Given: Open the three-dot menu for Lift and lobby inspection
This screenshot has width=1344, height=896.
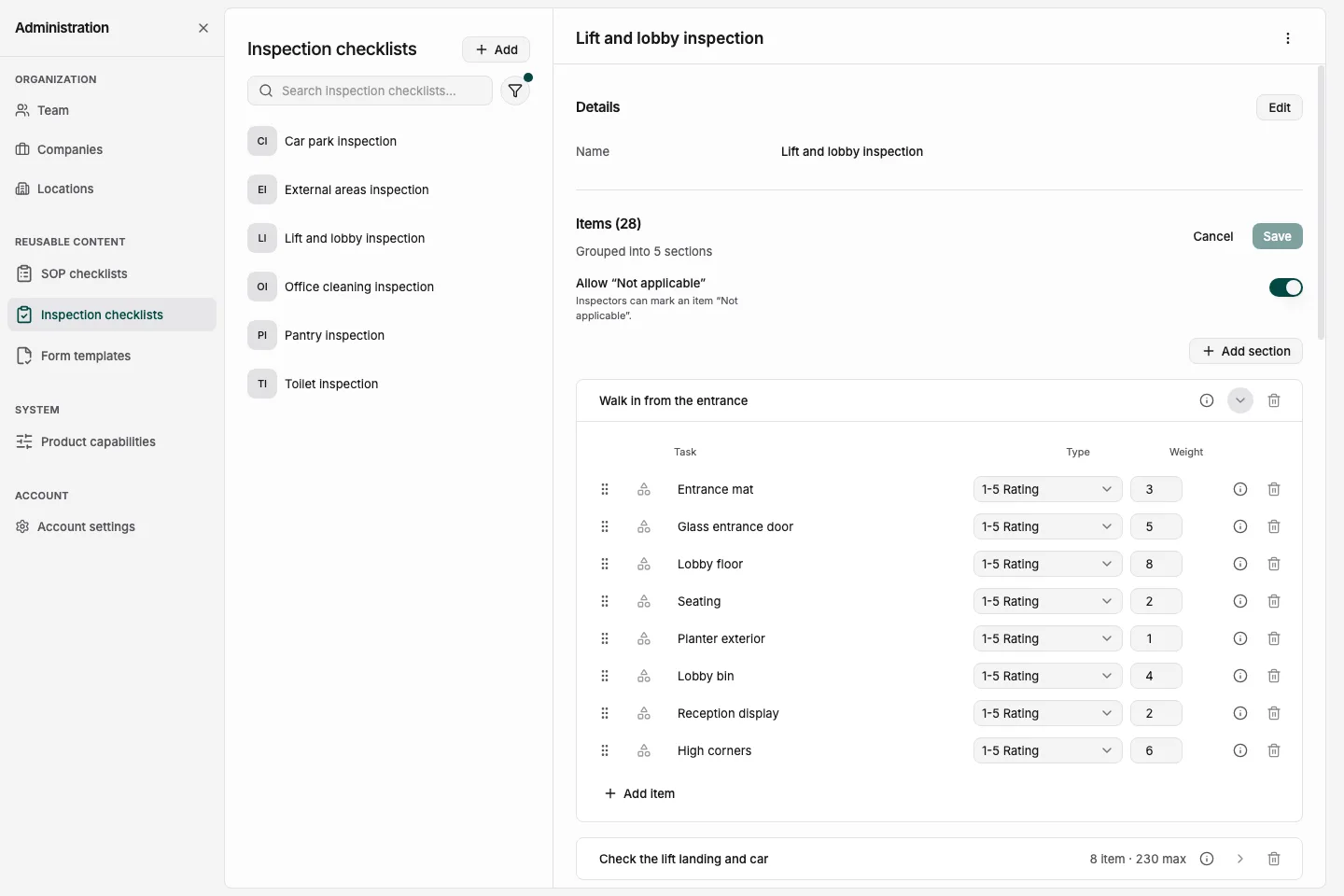Looking at the screenshot, I should click(x=1288, y=38).
